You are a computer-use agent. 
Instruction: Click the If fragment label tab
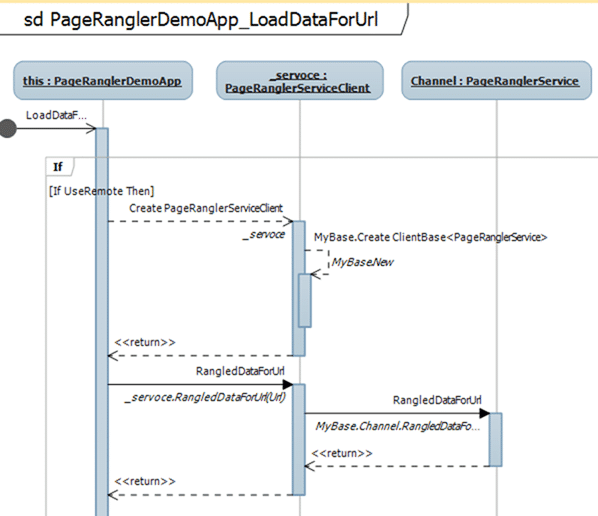(59, 167)
